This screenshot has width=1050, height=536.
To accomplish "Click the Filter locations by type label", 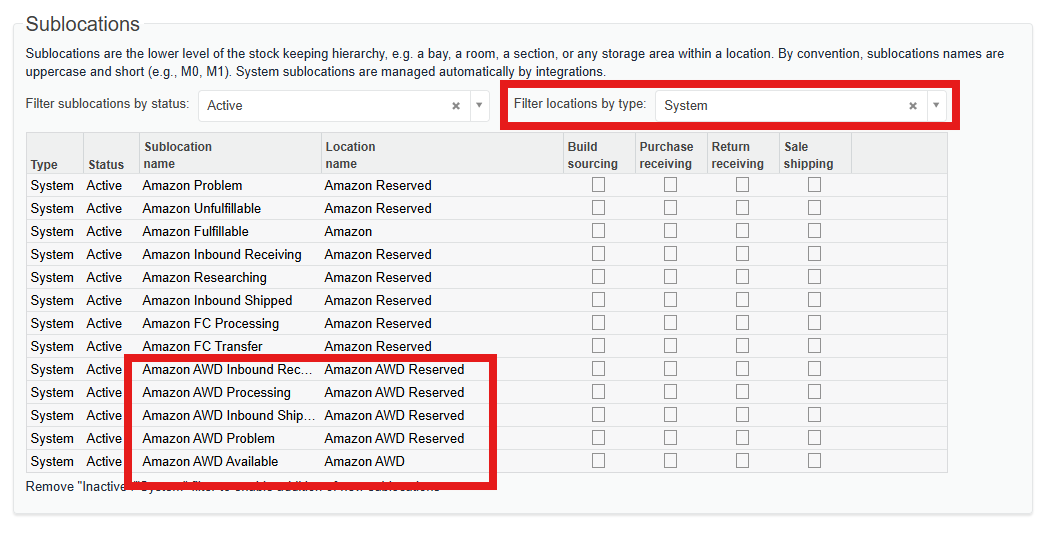I will pos(580,104).
